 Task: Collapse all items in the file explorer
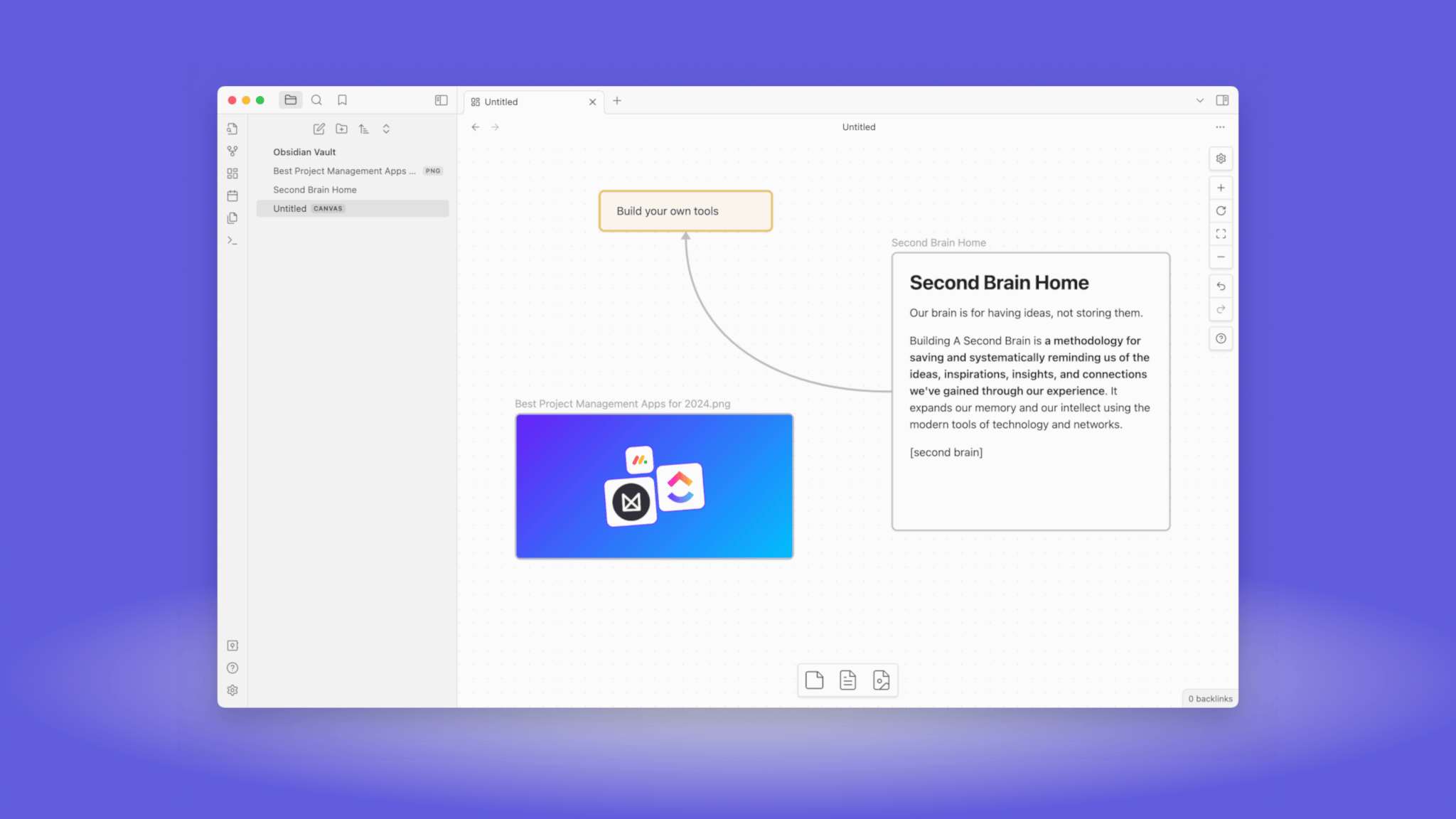(x=386, y=129)
